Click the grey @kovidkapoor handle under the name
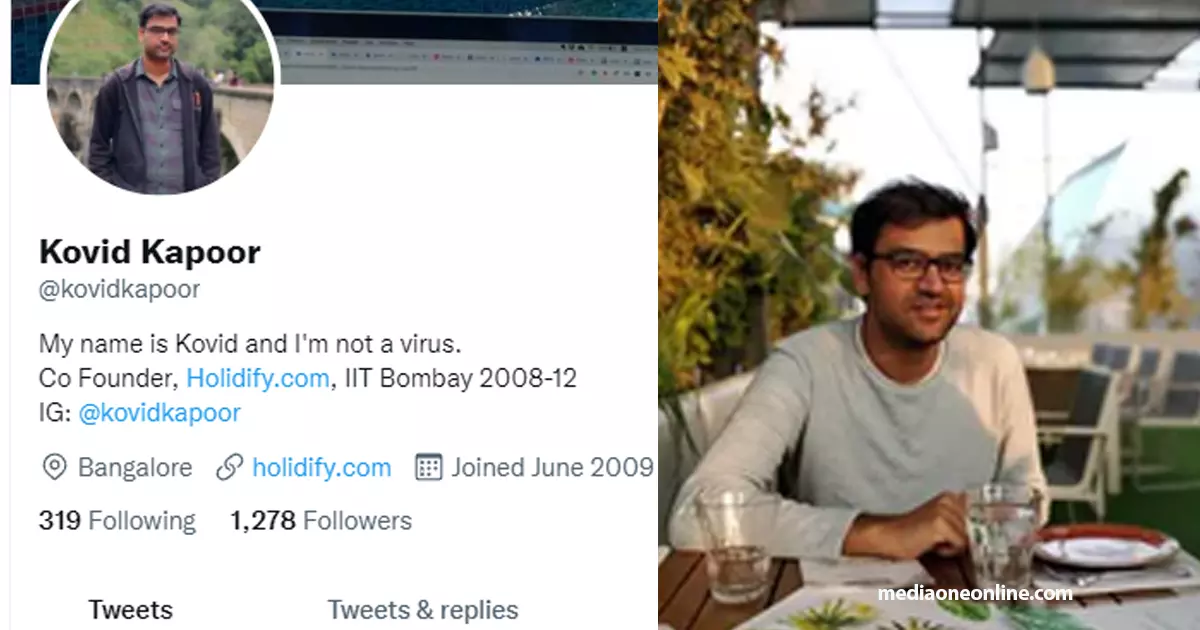The image size is (1200, 630). tap(119, 290)
